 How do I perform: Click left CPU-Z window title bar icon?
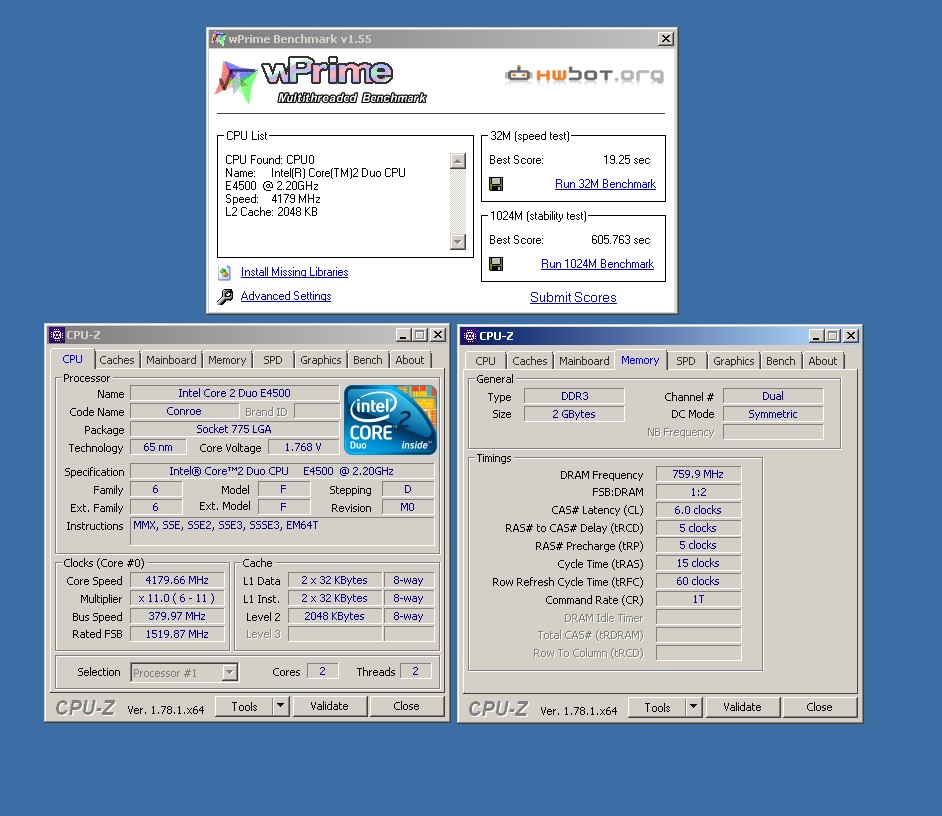(x=56, y=335)
